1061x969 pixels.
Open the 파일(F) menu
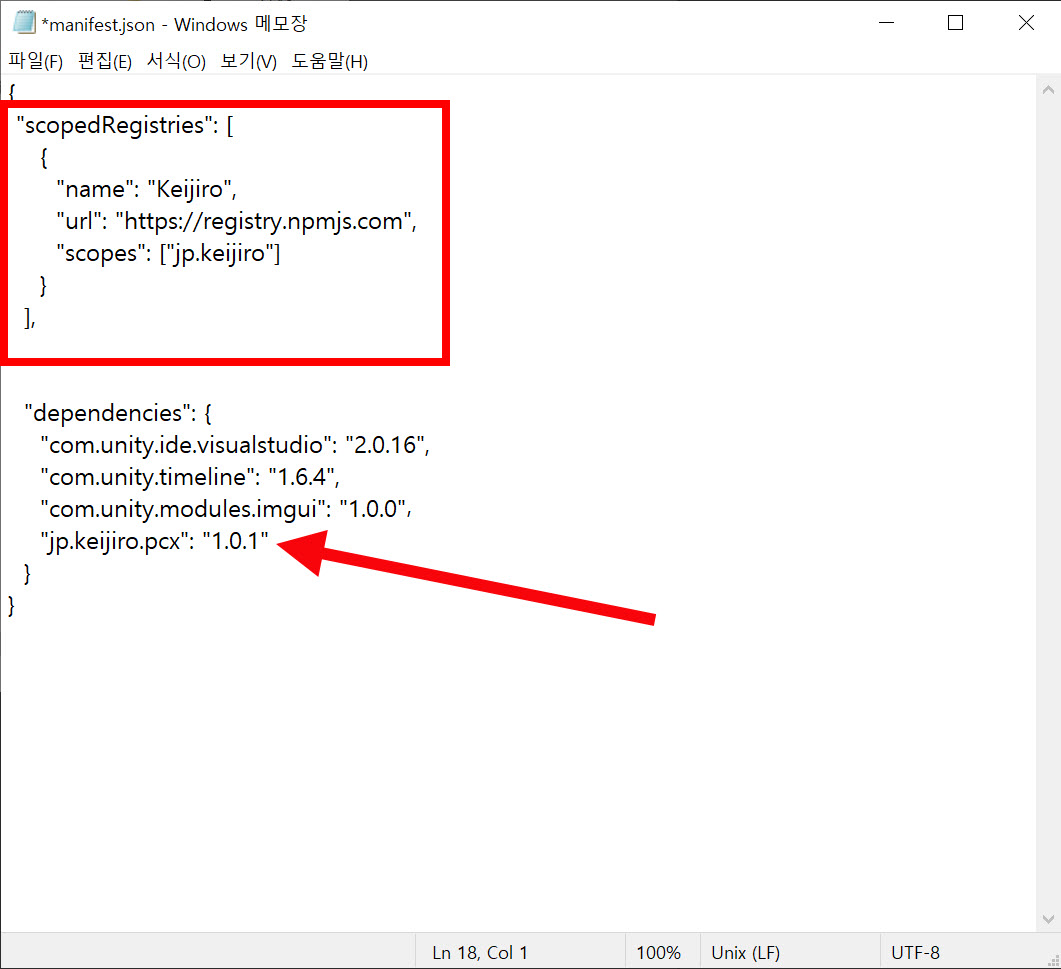[36, 62]
